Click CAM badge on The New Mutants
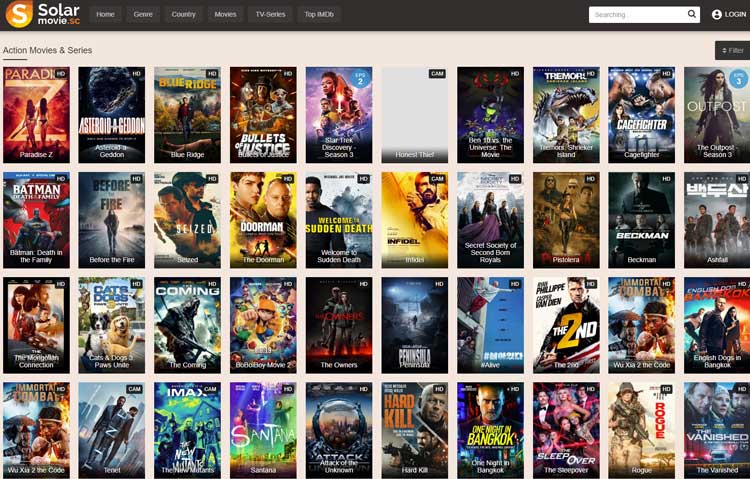The width and height of the screenshot is (750, 479). 210,389
